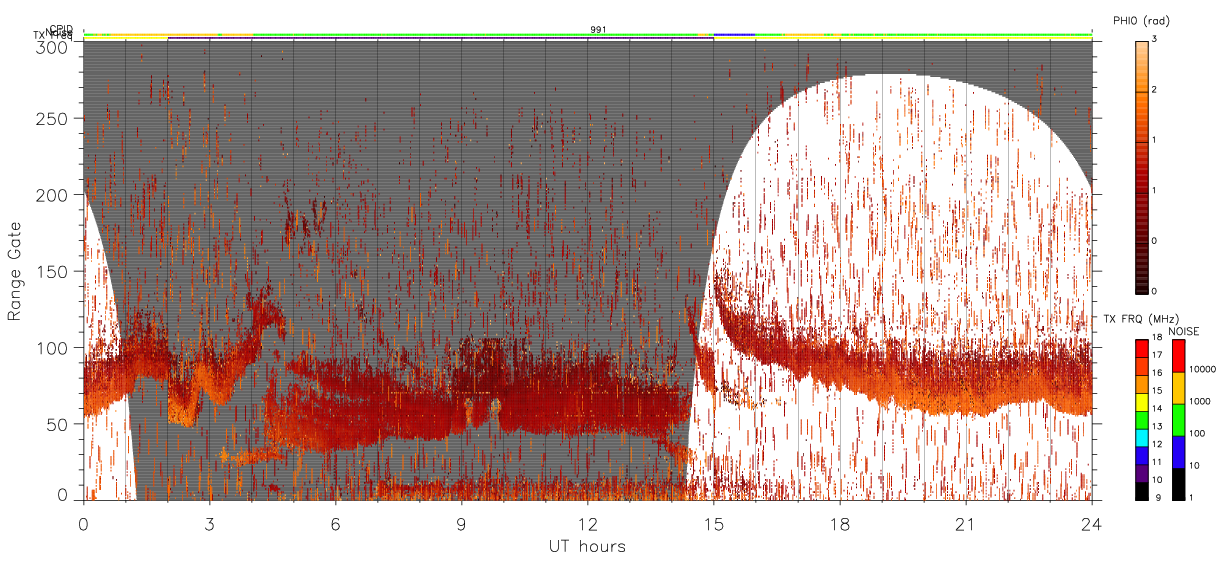This screenshot has height=567, width=1228.
Task: Click the 991 label above the plot
Action: pos(598,30)
